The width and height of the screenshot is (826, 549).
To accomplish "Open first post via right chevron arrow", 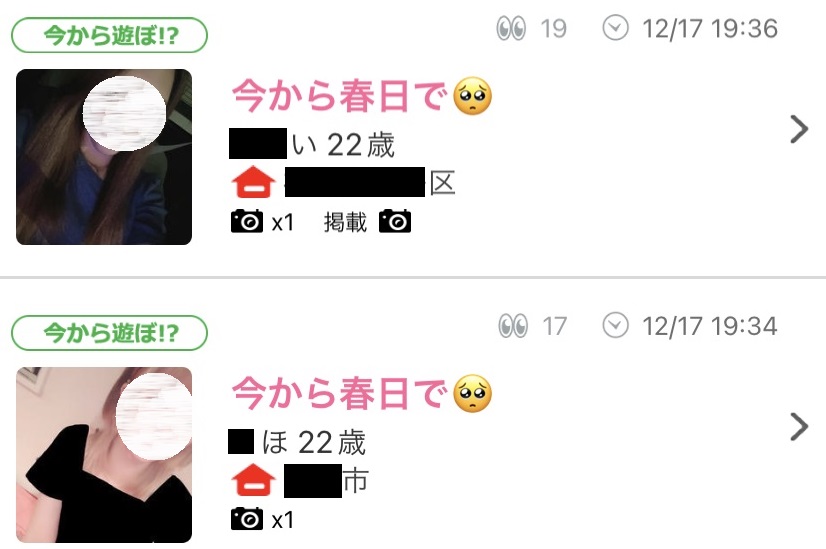I will pyautogui.click(x=799, y=130).
